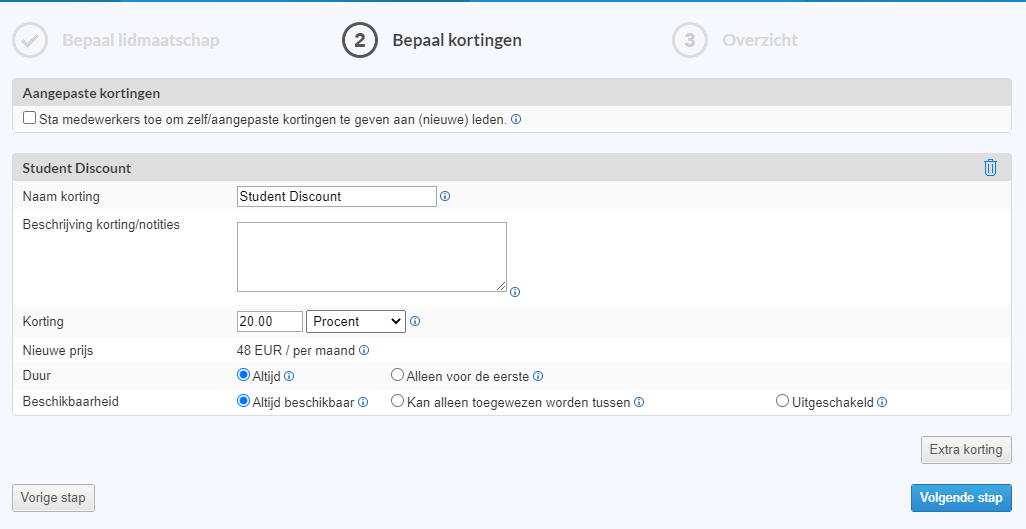The width and height of the screenshot is (1026, 529).
Task: Go to Overzicht step
Action: [x=760, y=40]
